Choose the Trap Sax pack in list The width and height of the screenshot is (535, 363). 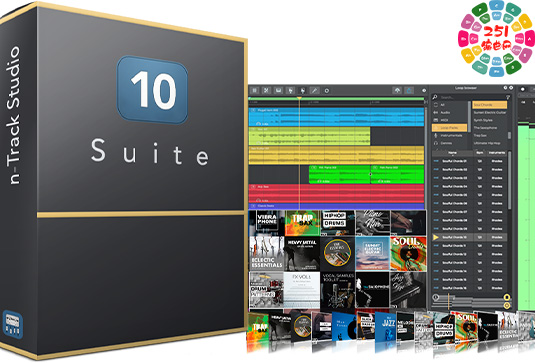490,135
